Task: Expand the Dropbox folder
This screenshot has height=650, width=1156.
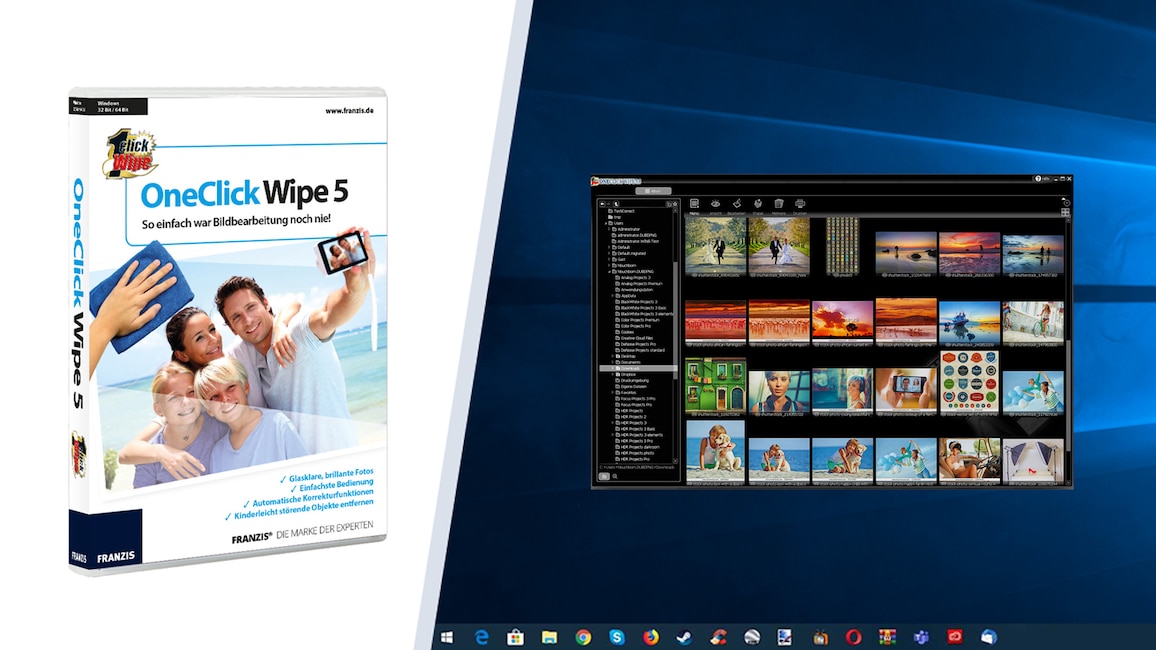Action: click(613, 374)
